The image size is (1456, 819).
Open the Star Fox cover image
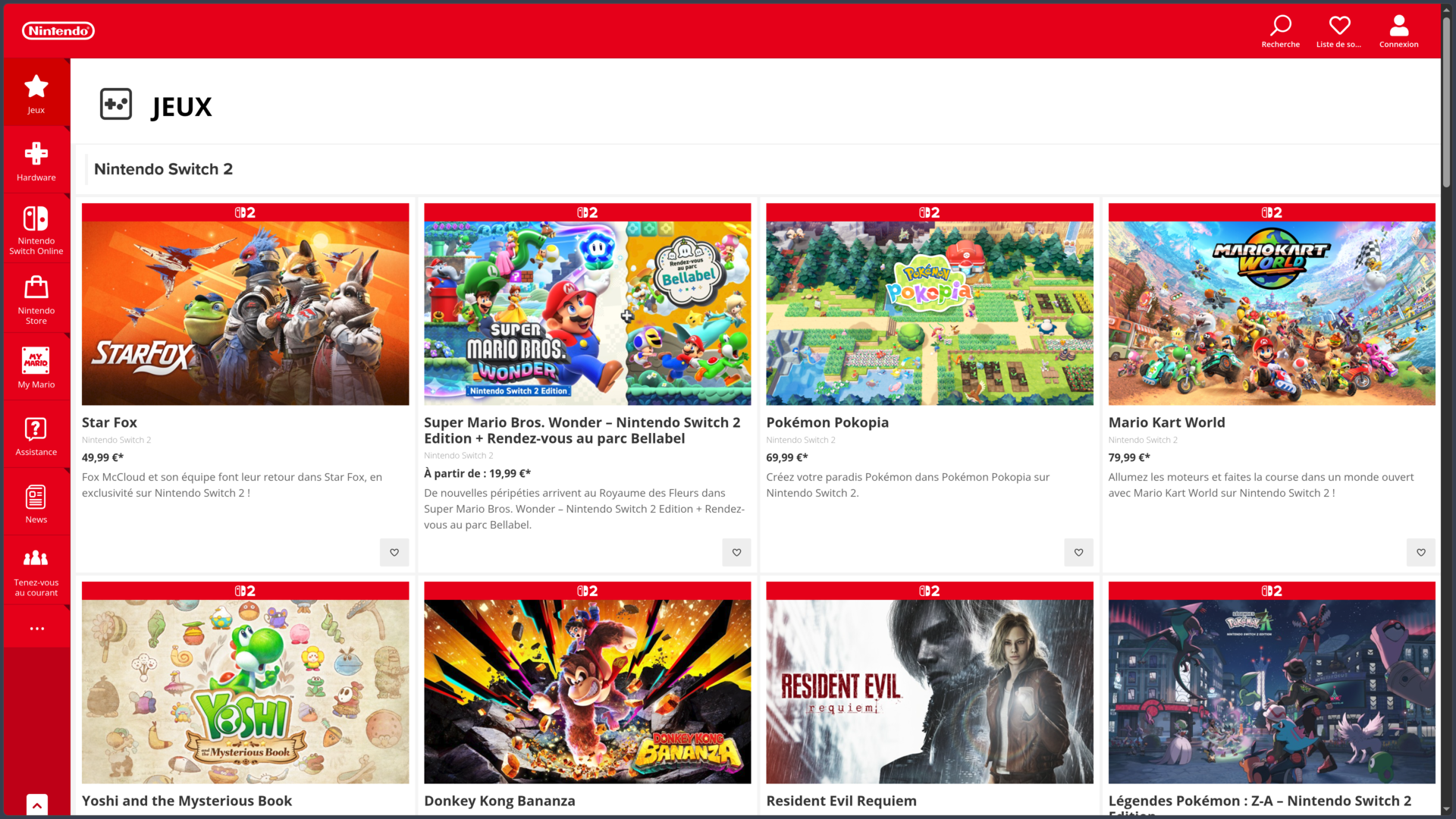pos(245,313)
